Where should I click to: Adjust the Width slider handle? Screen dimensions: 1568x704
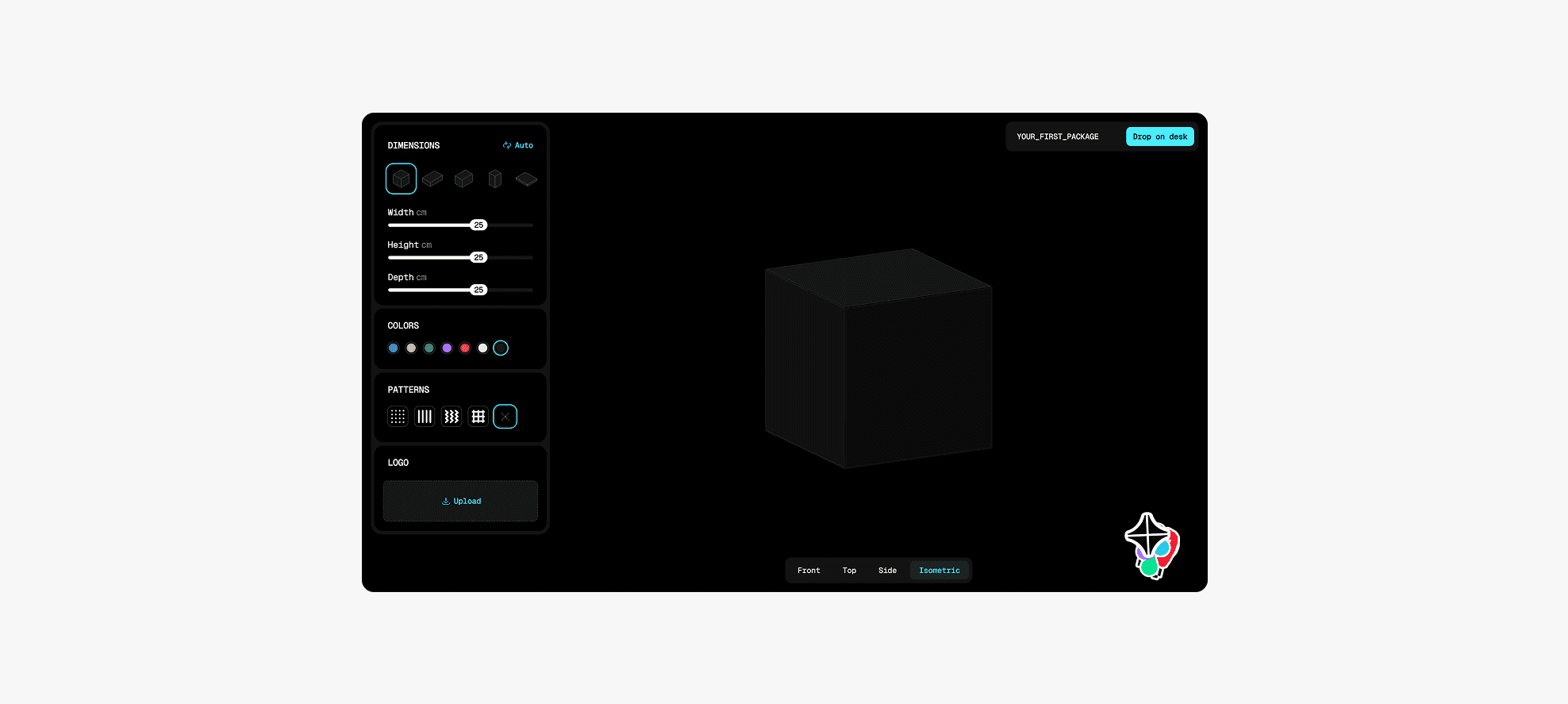pos(478,225)
